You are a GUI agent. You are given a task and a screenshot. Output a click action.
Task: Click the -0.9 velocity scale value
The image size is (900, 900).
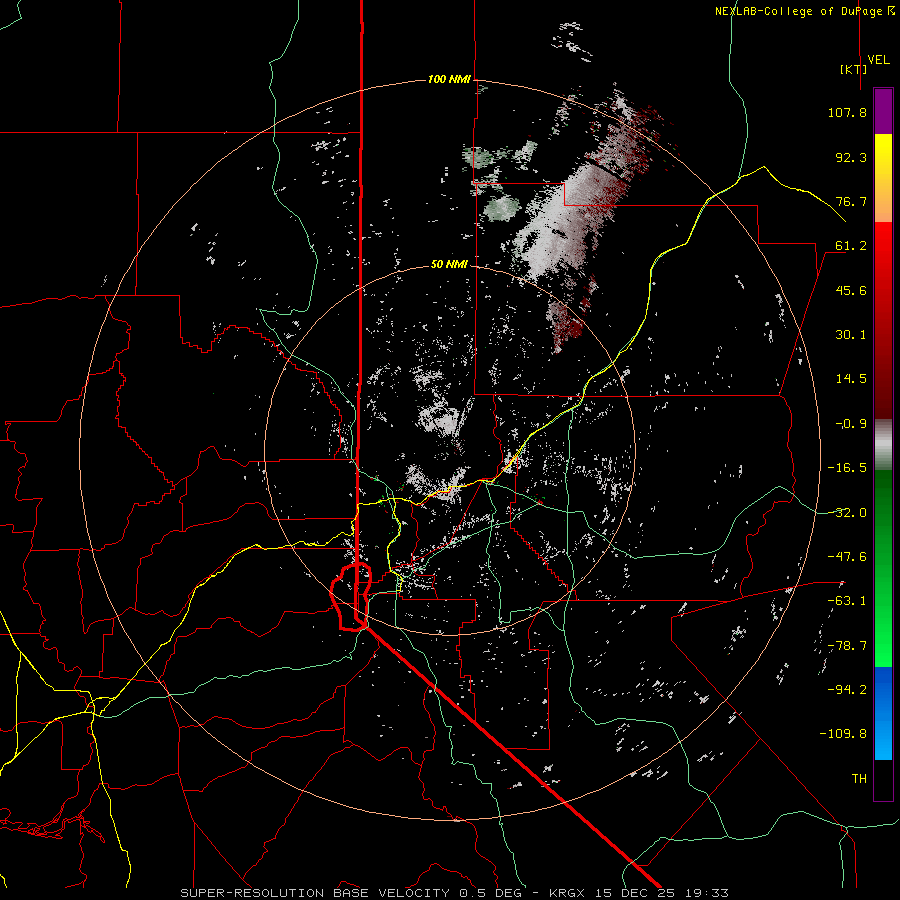851,424
